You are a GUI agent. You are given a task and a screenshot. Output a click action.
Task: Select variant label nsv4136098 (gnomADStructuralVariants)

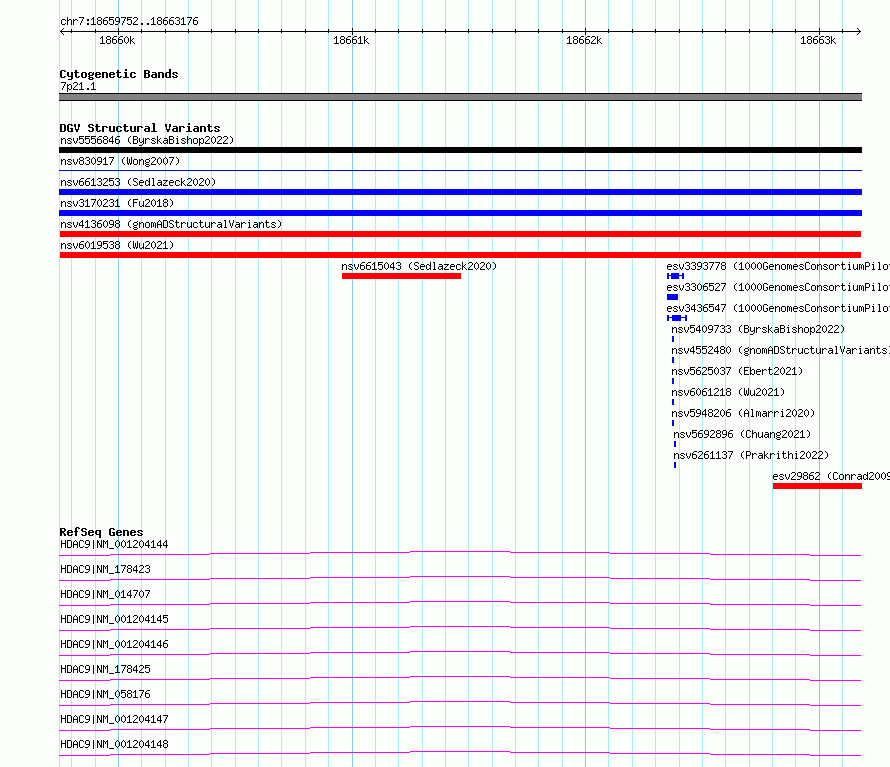171,224
